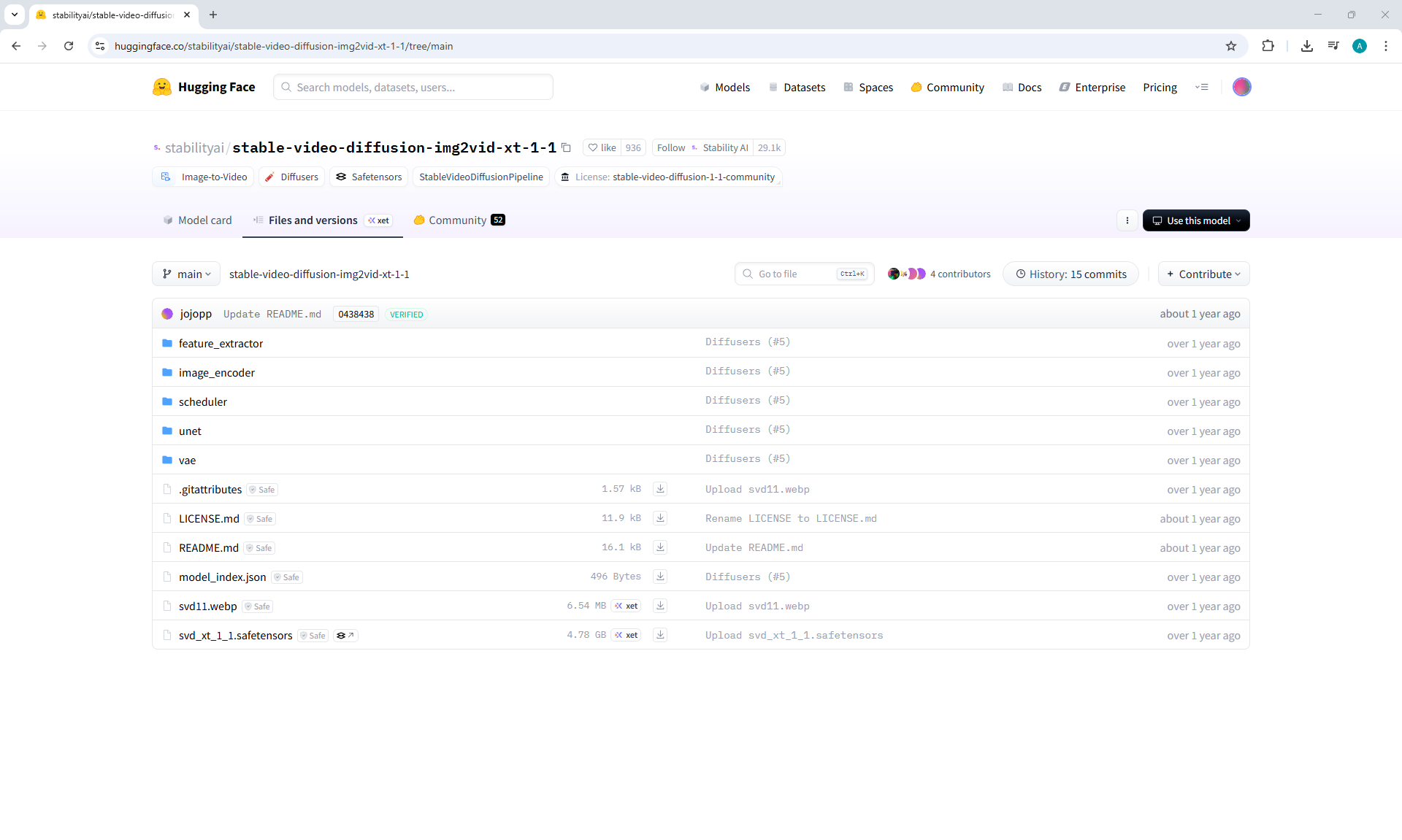Open the image_encoder folder
Viewport: 1402px width, 840px height.
217,372
